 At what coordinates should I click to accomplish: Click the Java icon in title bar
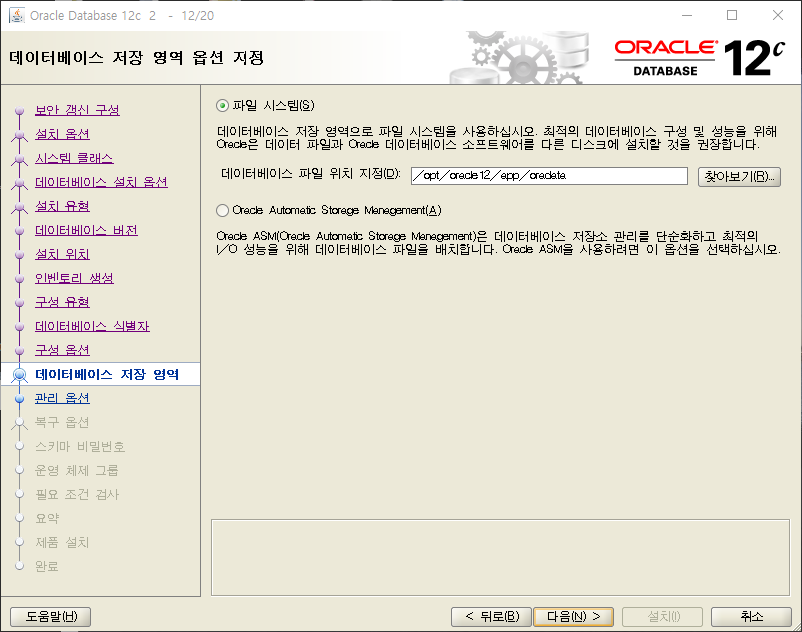point(16,15)
